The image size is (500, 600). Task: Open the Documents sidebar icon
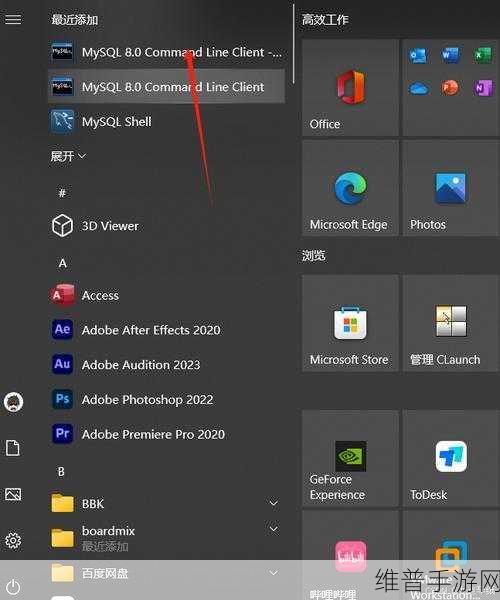click(x=13, y=448)
